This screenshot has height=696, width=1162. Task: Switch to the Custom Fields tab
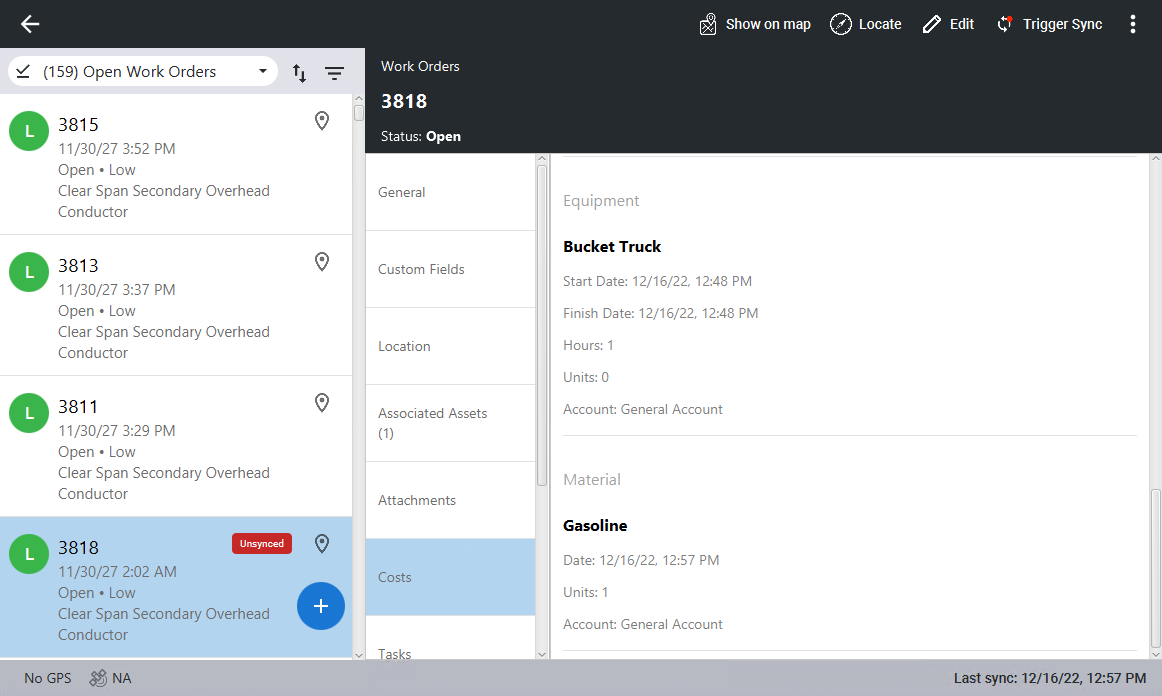(x=450, y=269)
